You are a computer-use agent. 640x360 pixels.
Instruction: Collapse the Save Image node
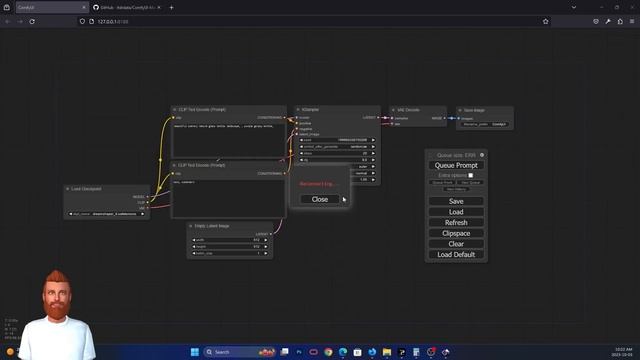(460, 110)
